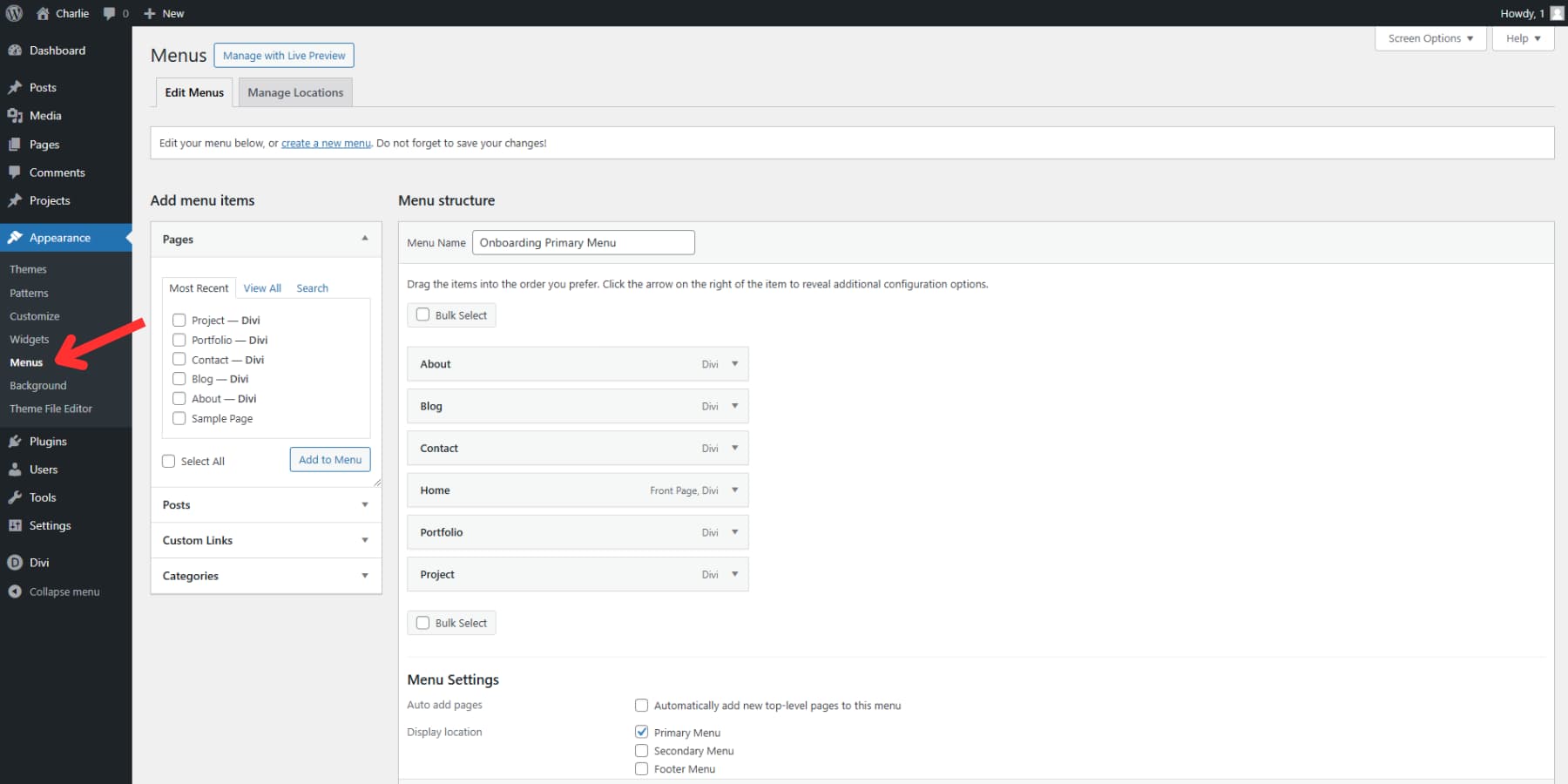1568x784 pixels.
Task: Open the About menu item settings arrow
Action: click(734, 363)
